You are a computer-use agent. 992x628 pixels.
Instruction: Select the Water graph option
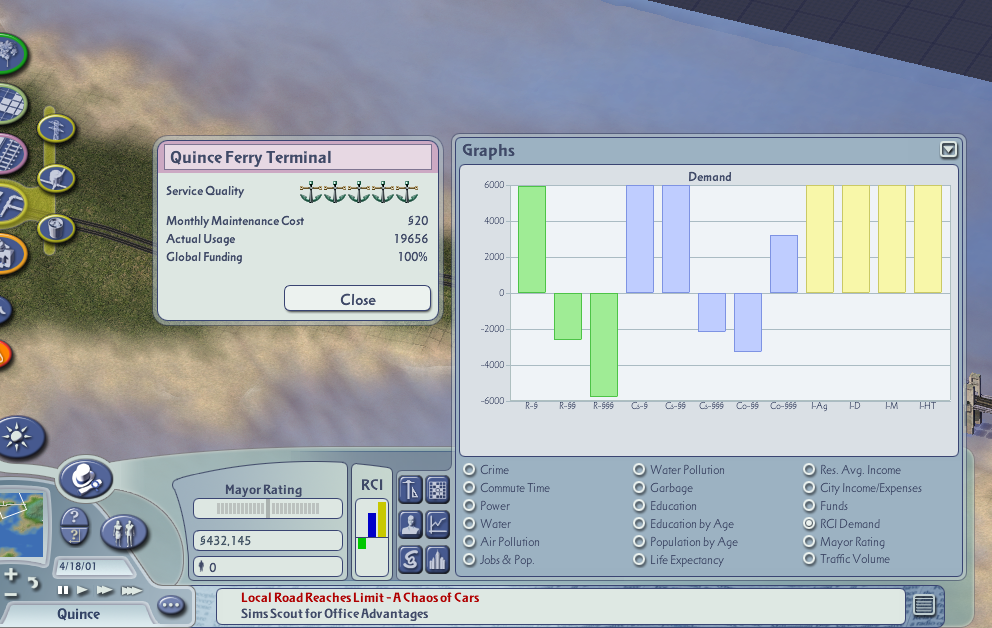(469, 524)
